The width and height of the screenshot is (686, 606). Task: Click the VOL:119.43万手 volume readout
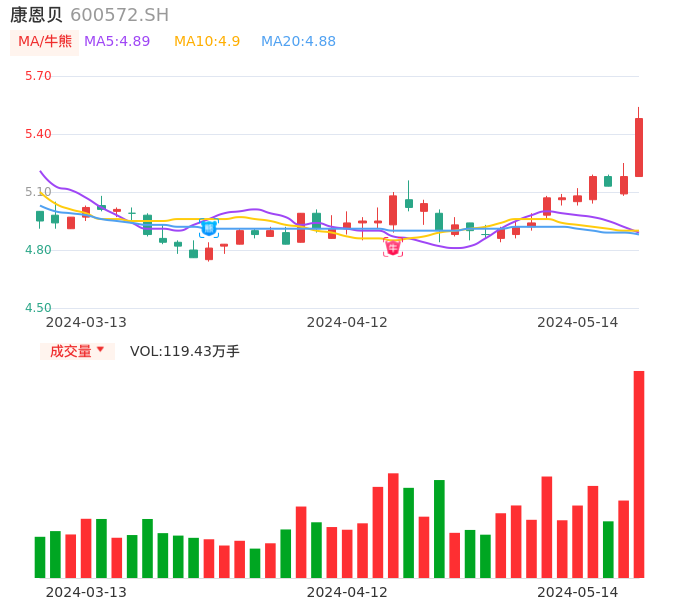click(x=185, y=351)
